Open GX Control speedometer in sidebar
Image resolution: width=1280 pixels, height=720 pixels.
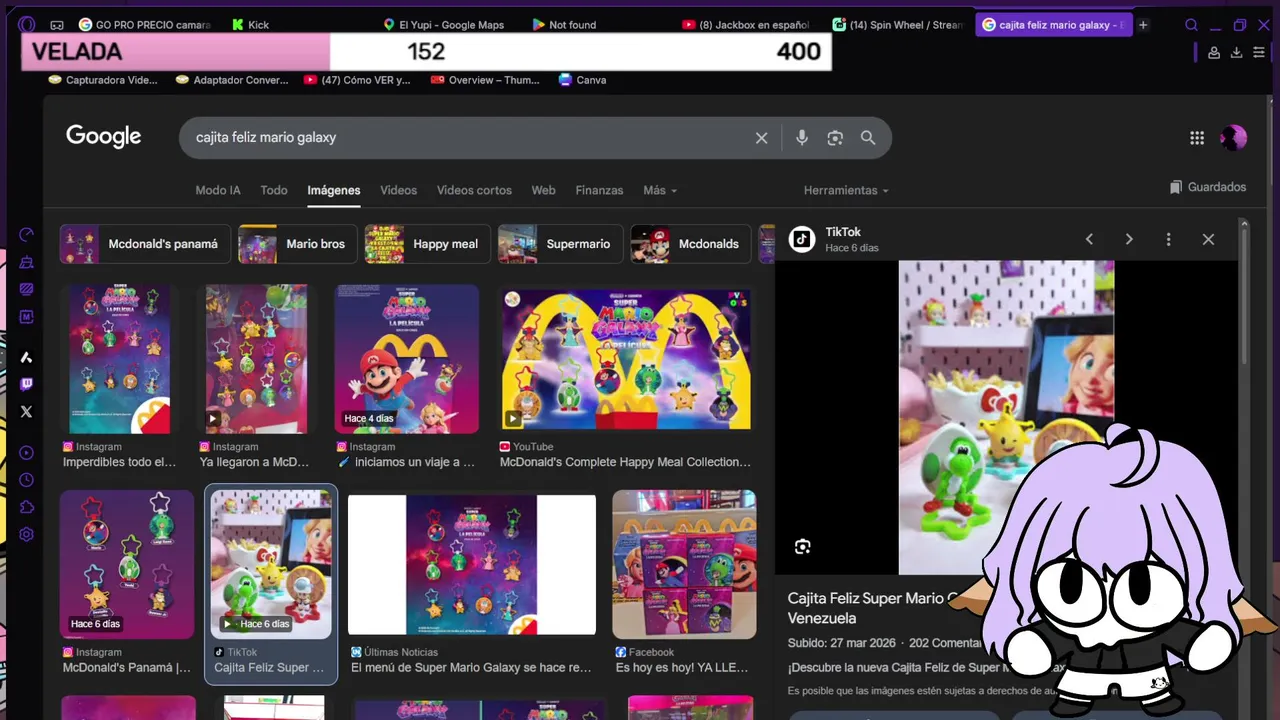(27, 235)
